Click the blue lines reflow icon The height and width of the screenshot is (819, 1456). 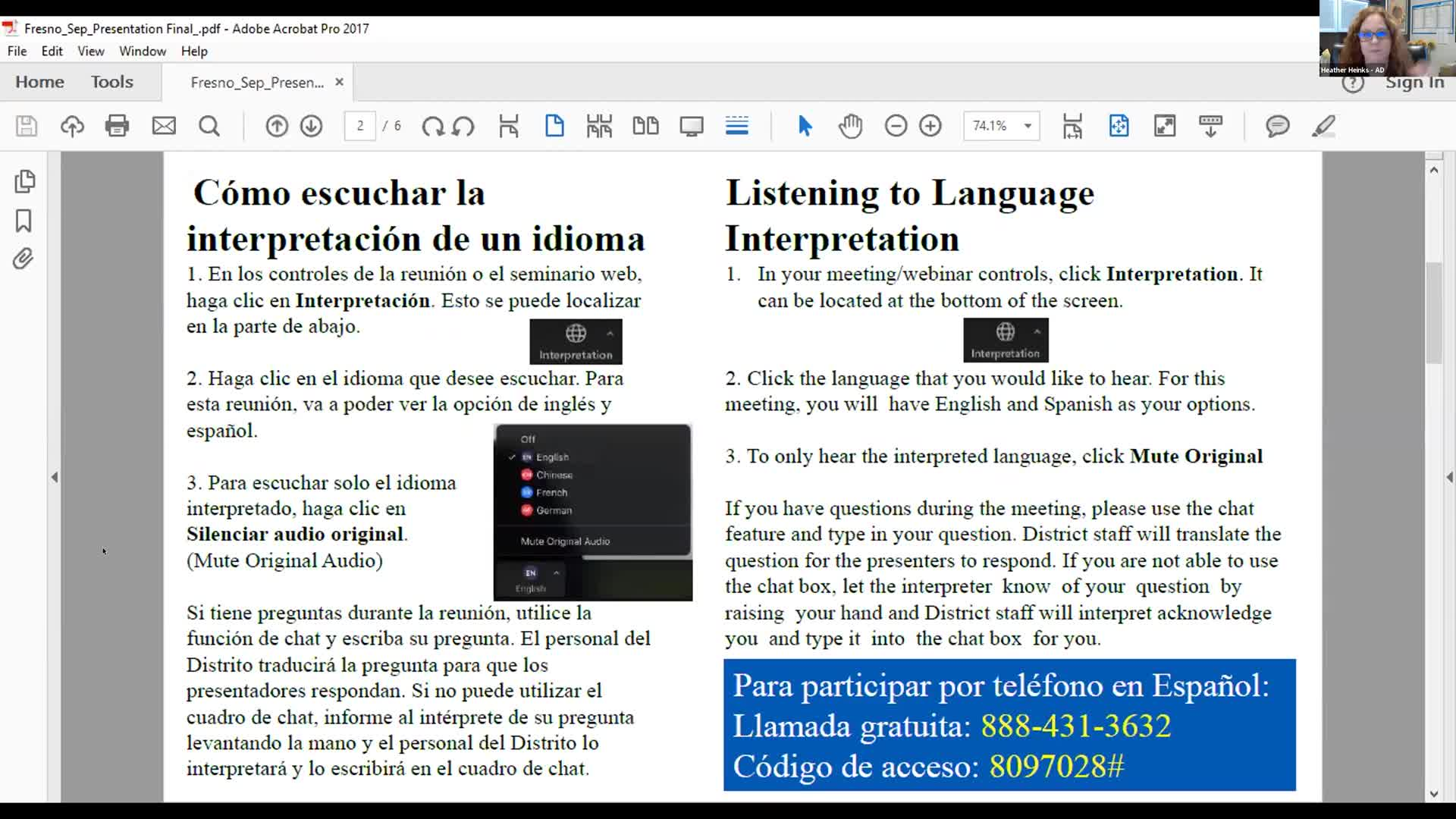(x=737, y=126)
